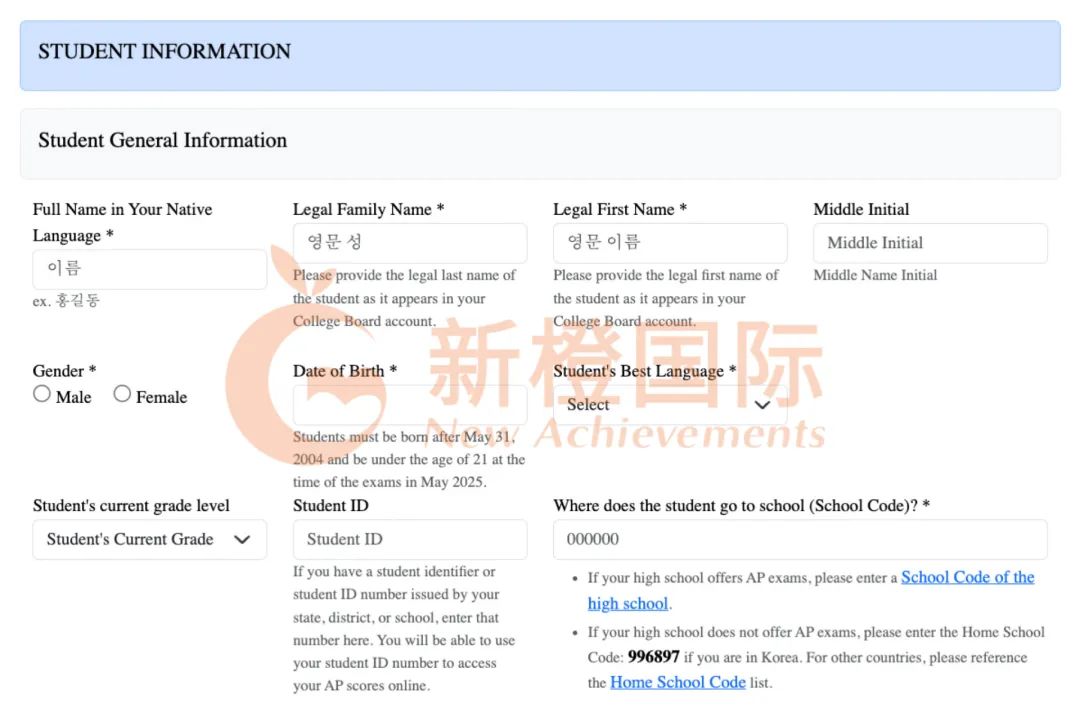Click the 'ex. 홍길동' example text
The image size is (1080, 708).
[x=66, y=301]
